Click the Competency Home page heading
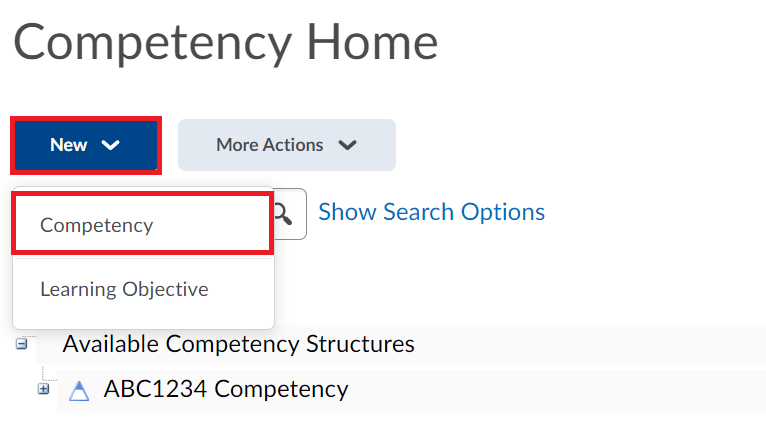Viewport: 766px width, 445px height. click(x=225, y=43)
